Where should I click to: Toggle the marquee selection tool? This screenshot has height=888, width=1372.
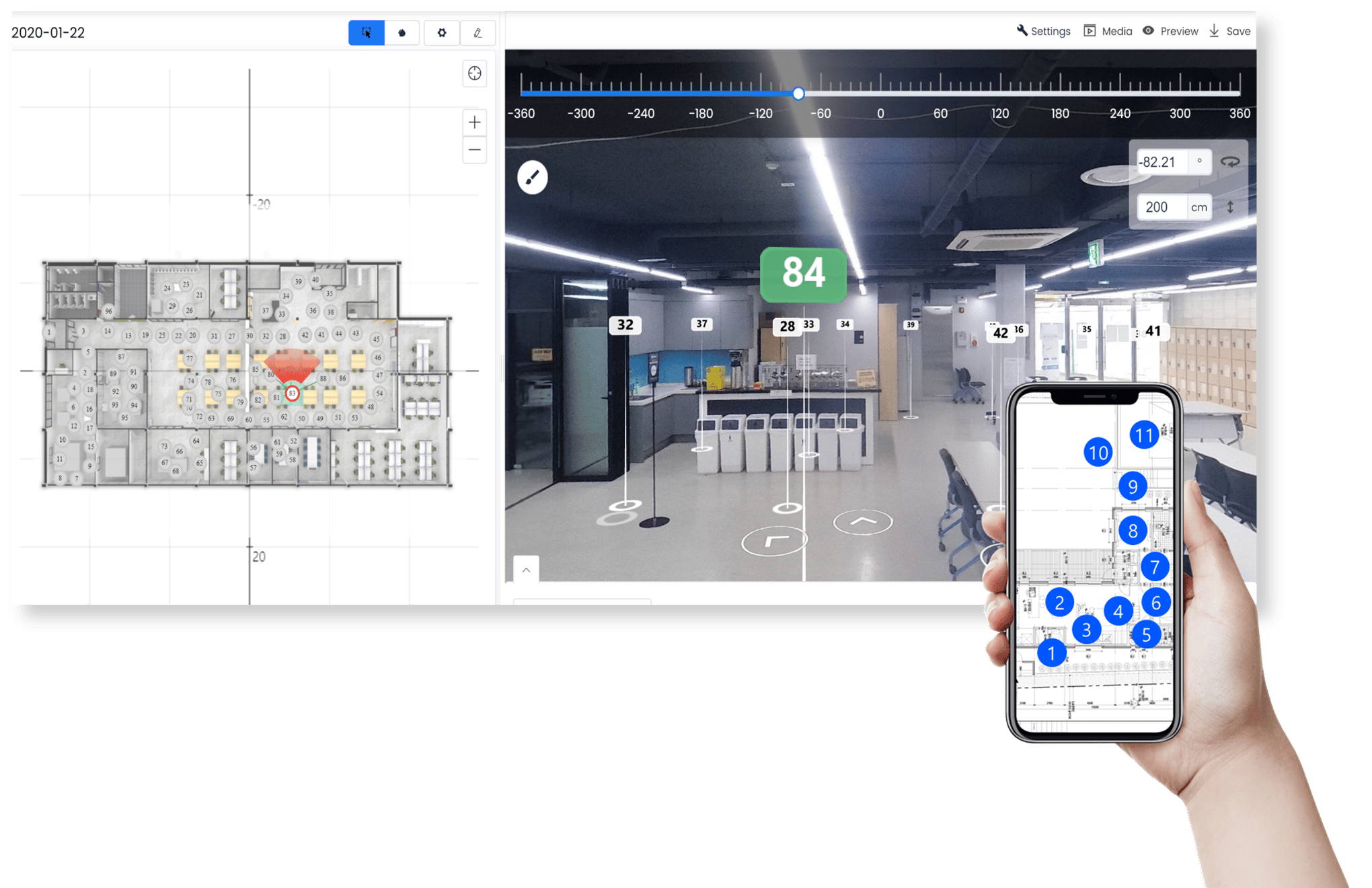(366, 32)
